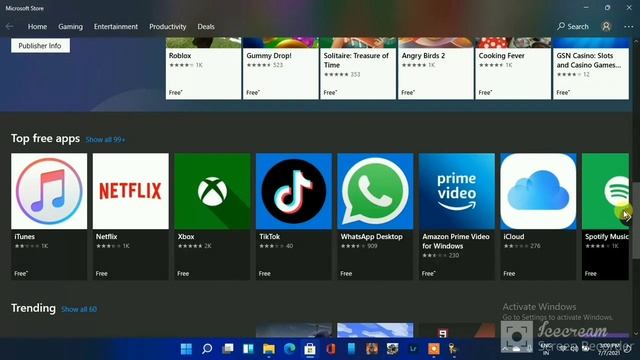Switch to the Productivity tab
The width and height of the screenshot is (640, 360).
point(168,27)
